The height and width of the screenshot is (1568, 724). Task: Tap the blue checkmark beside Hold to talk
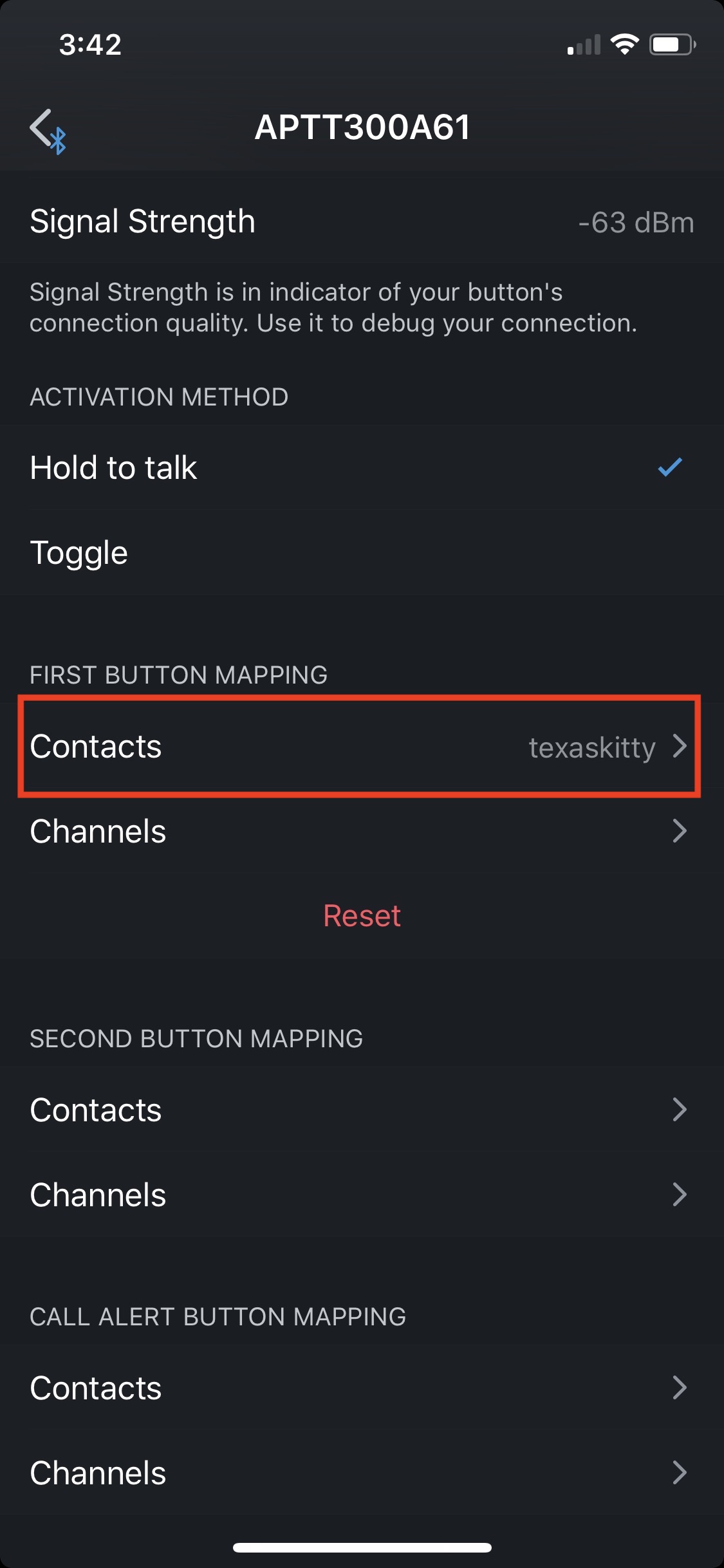tap(670, 467)
